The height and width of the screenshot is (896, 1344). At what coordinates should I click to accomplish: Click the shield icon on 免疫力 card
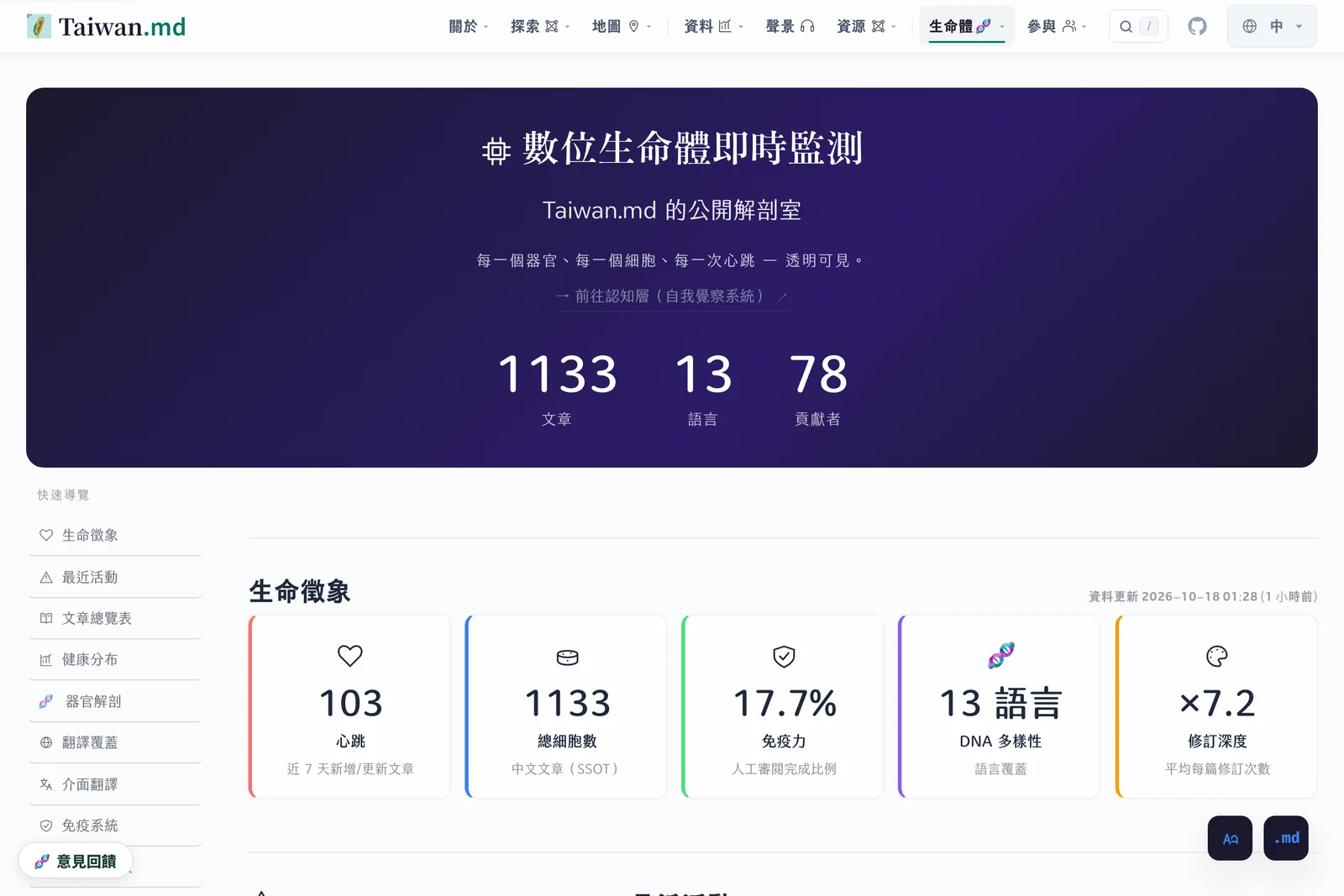784,657
